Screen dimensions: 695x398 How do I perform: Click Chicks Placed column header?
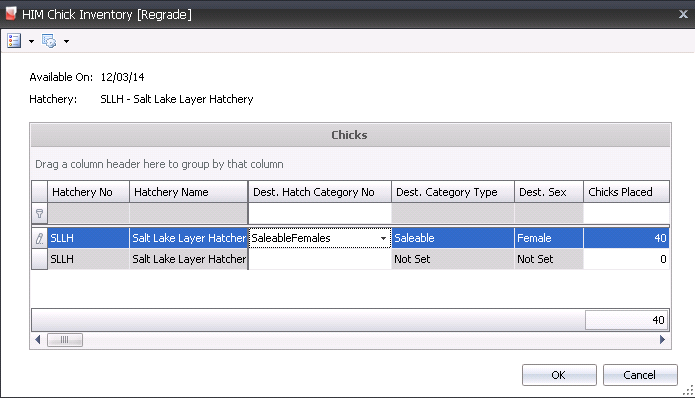coord(626,192)
